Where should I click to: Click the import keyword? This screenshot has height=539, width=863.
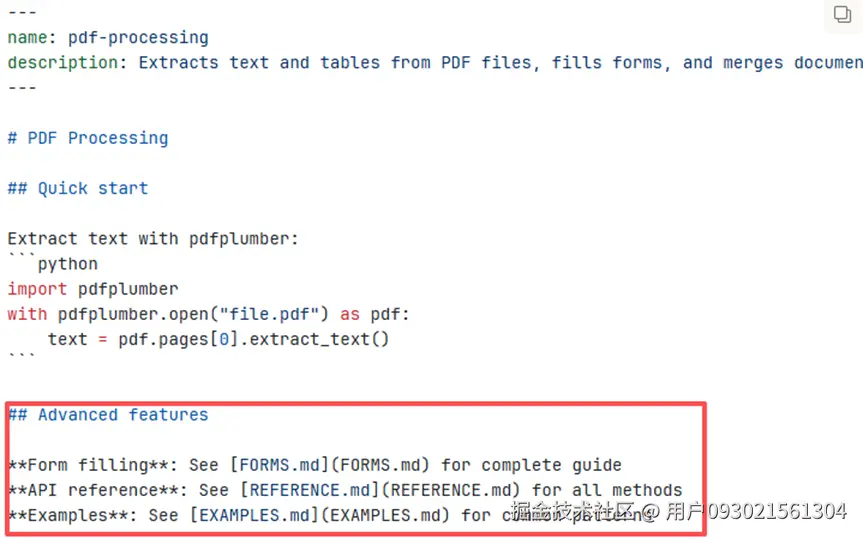click(37, 289)
